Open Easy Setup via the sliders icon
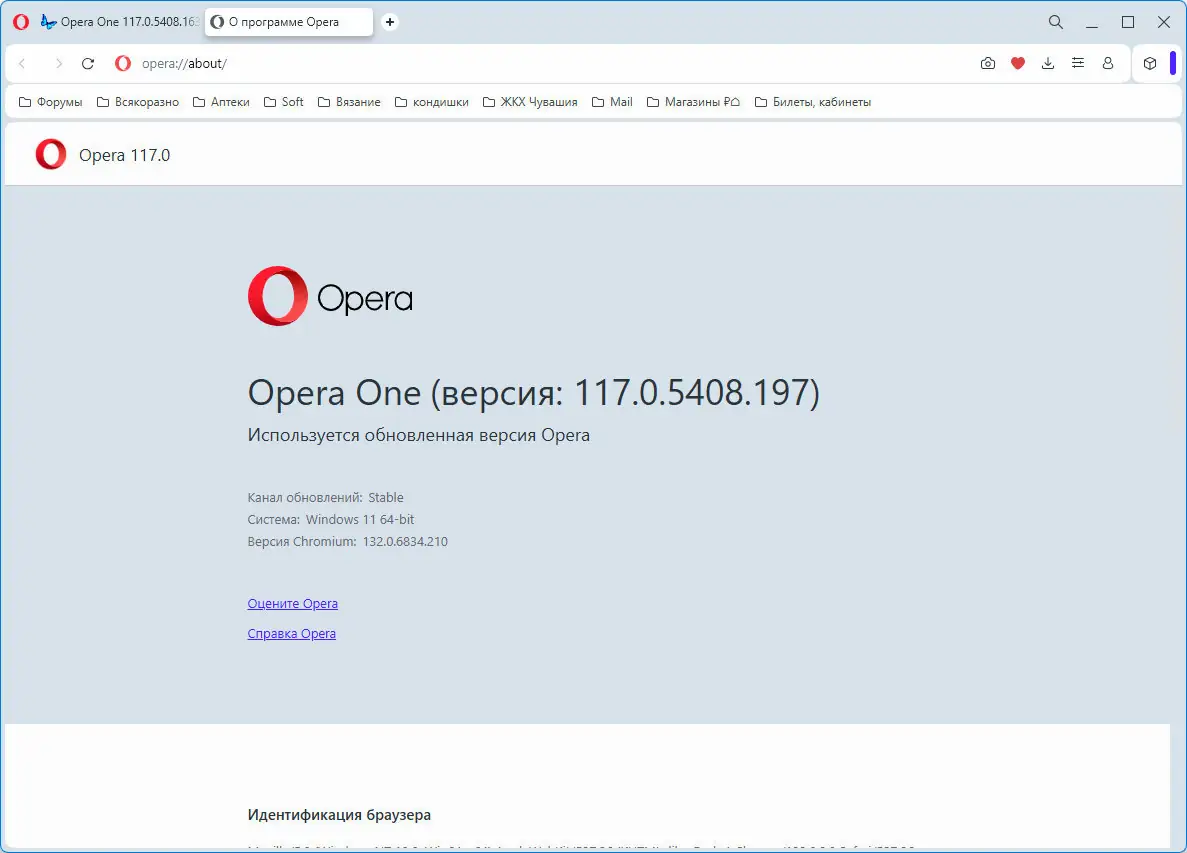 (1078, 63)
